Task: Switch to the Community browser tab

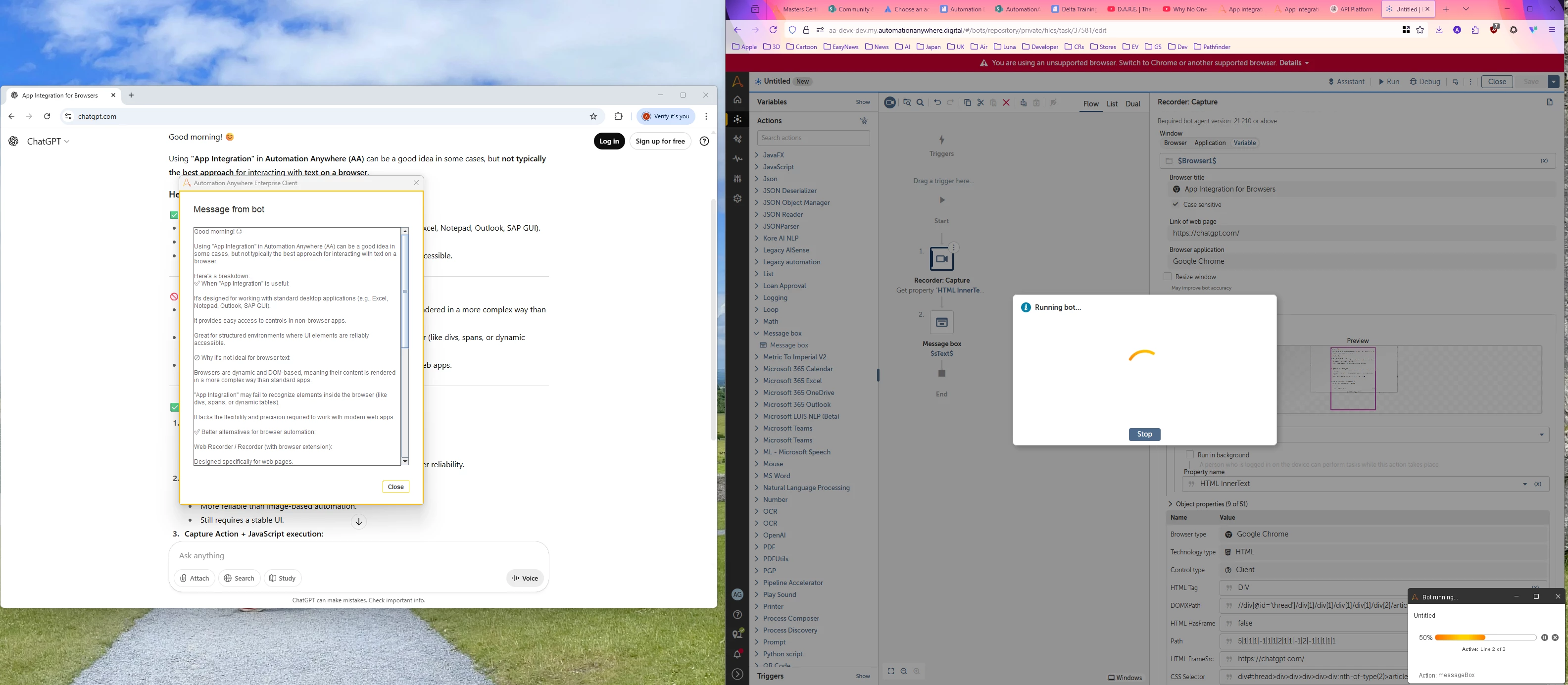Action: 850,9
